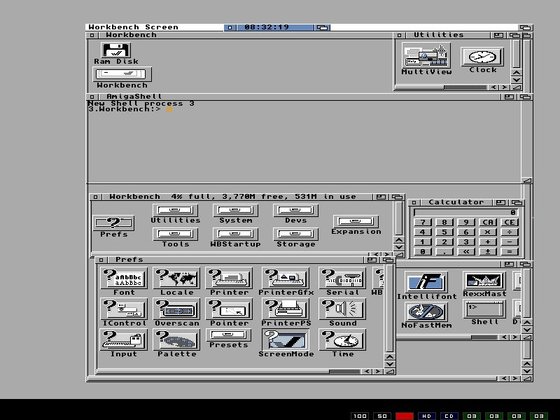This screenshot has width=560, height=420.
Task: Click the calculator equals key
Action: 509,251
